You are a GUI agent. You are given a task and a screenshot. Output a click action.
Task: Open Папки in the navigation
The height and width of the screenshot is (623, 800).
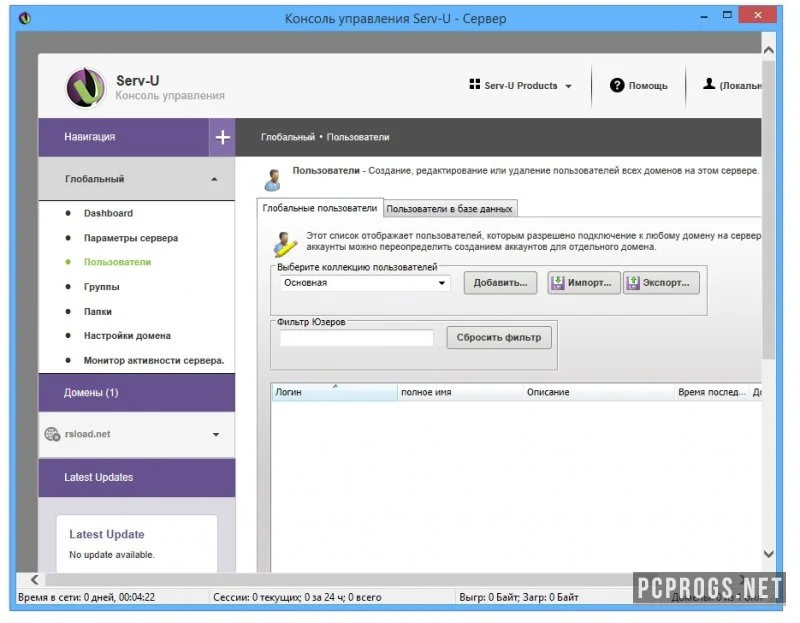click(x=97, y=311)
